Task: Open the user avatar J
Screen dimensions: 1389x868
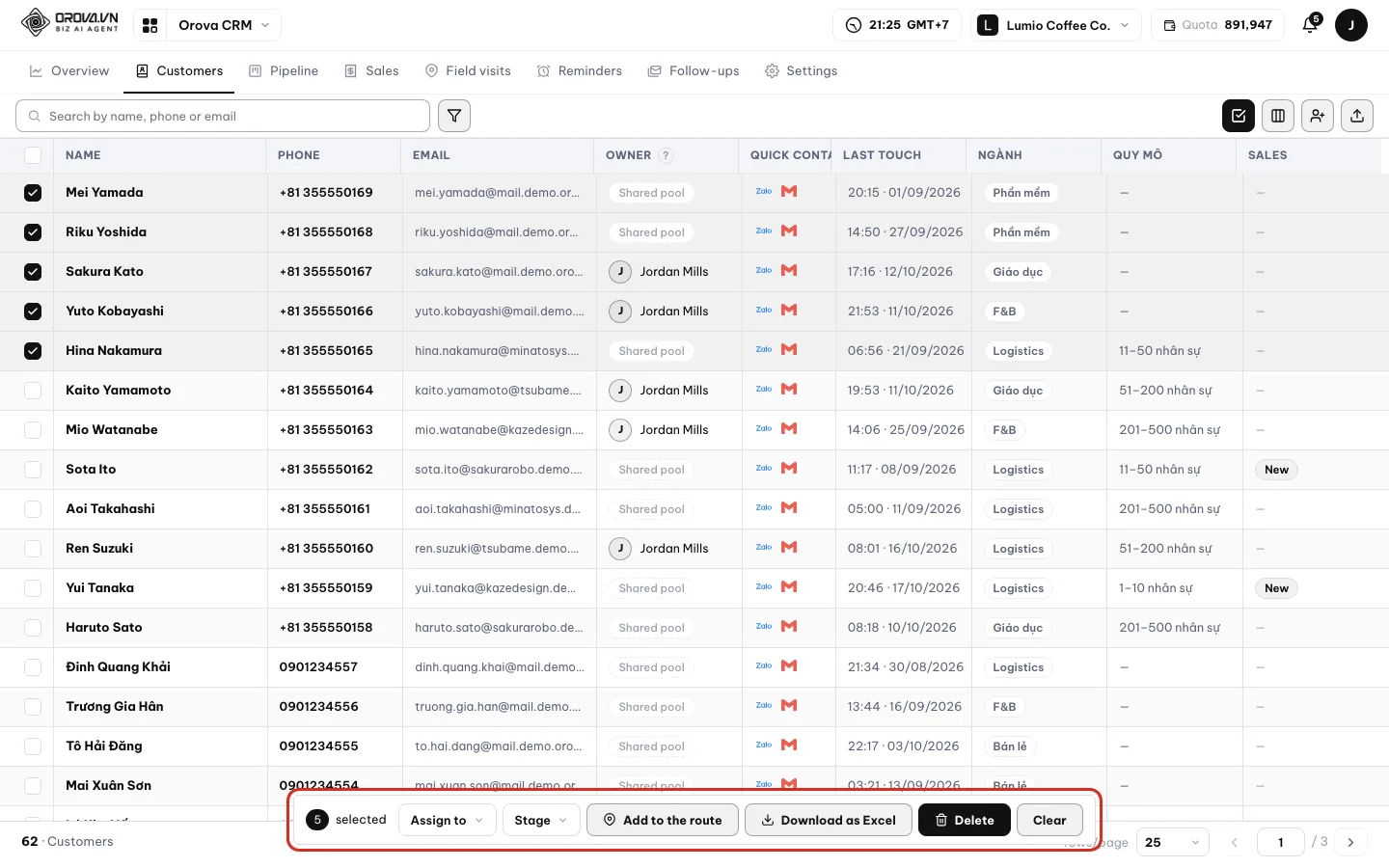Action: click(x=1351, y=25)
